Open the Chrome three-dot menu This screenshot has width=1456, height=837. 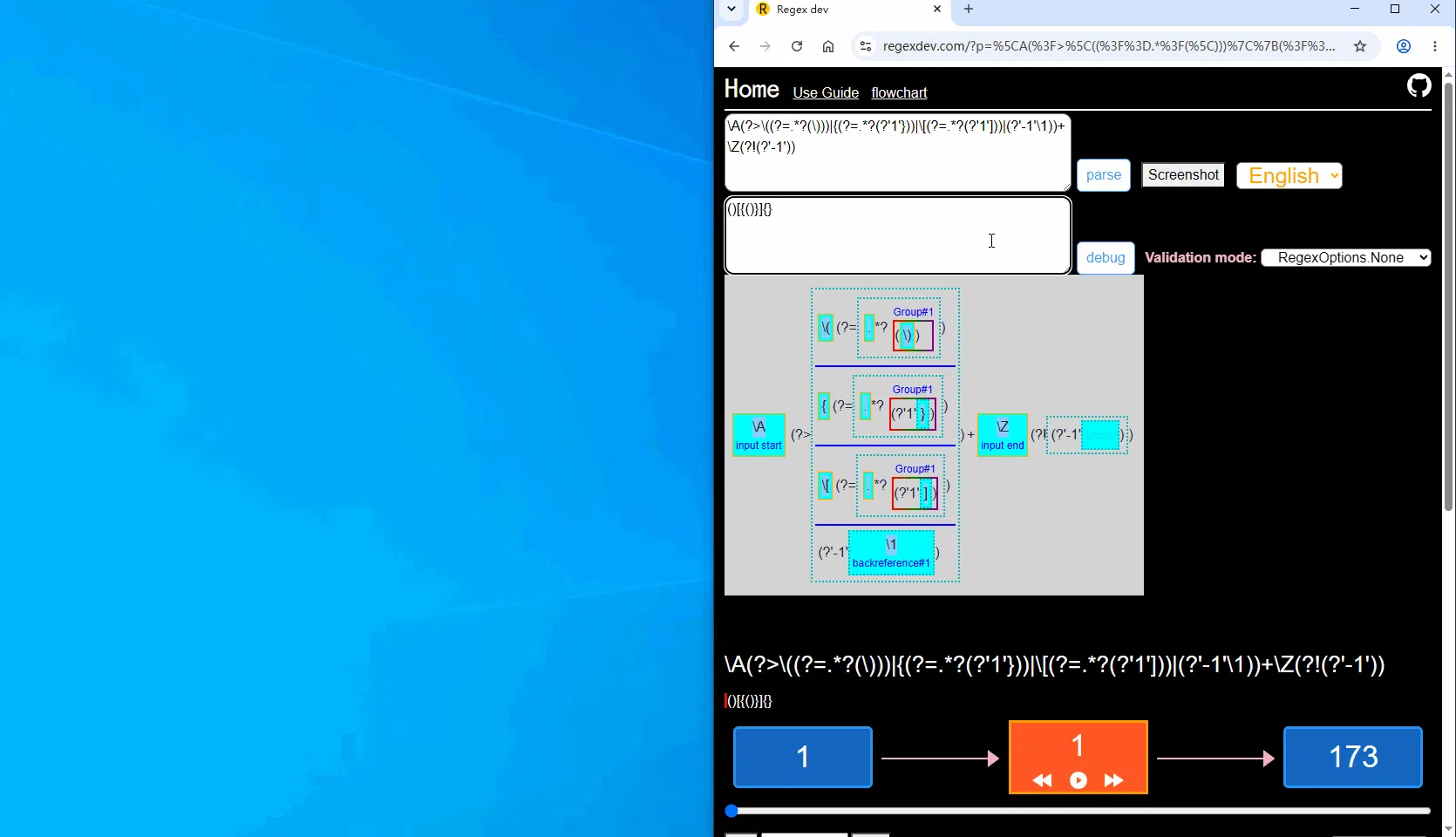1435,46
